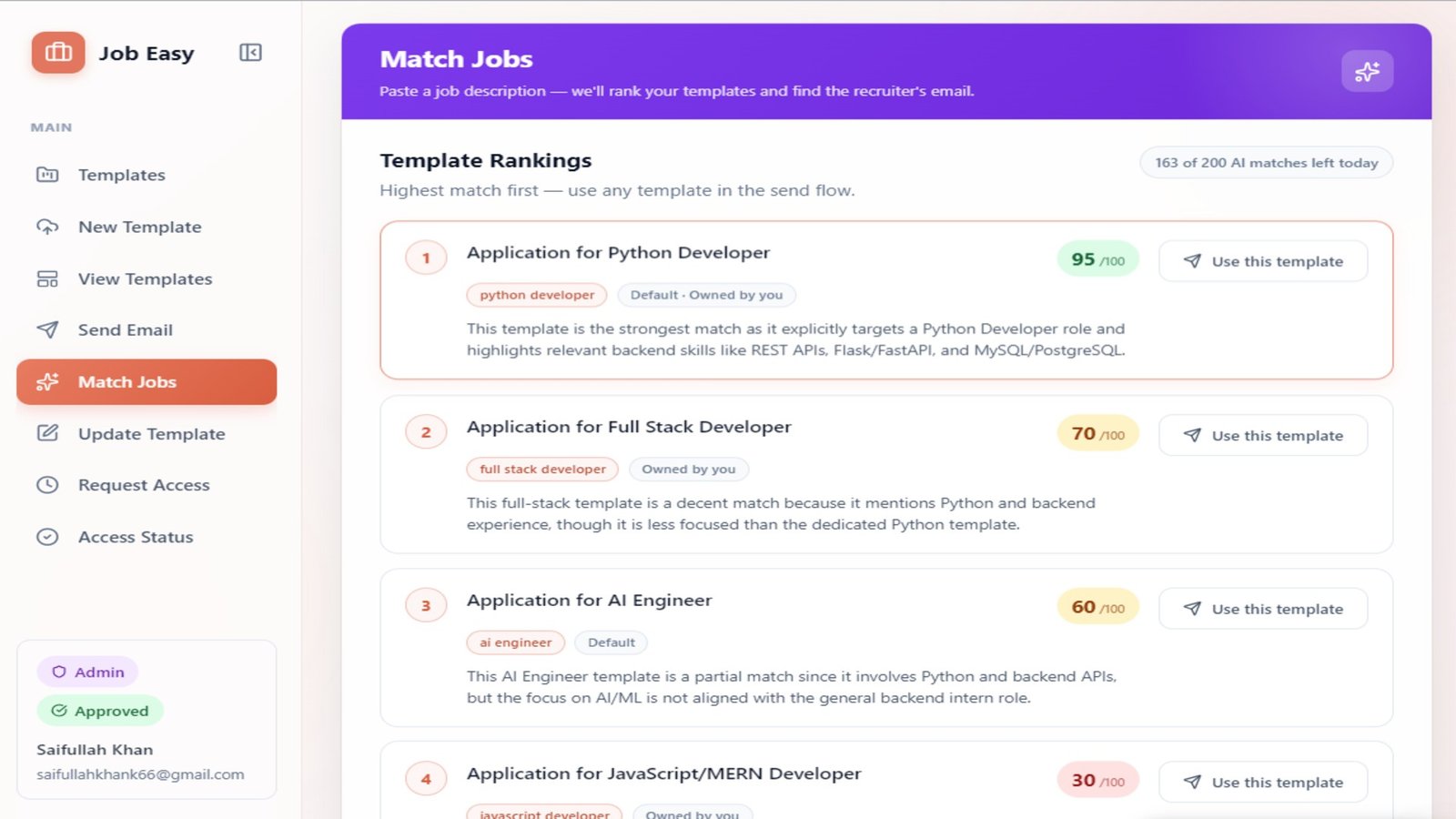Screen dimensions: 1456x819
Task: Click the 'Match Jobs' header title
Action: tap(456, 59)
